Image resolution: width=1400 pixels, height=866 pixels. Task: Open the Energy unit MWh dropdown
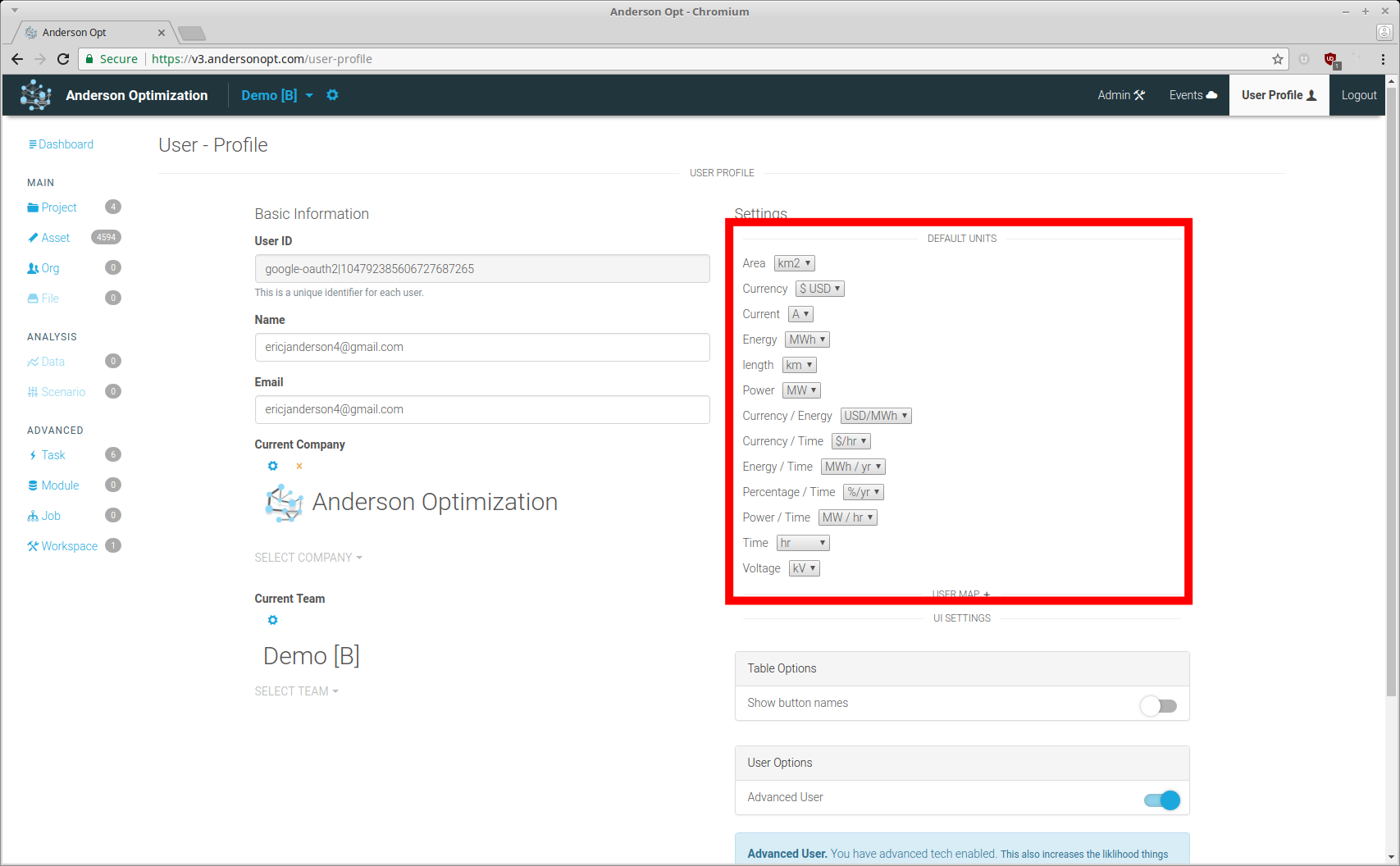pos(807,340)
